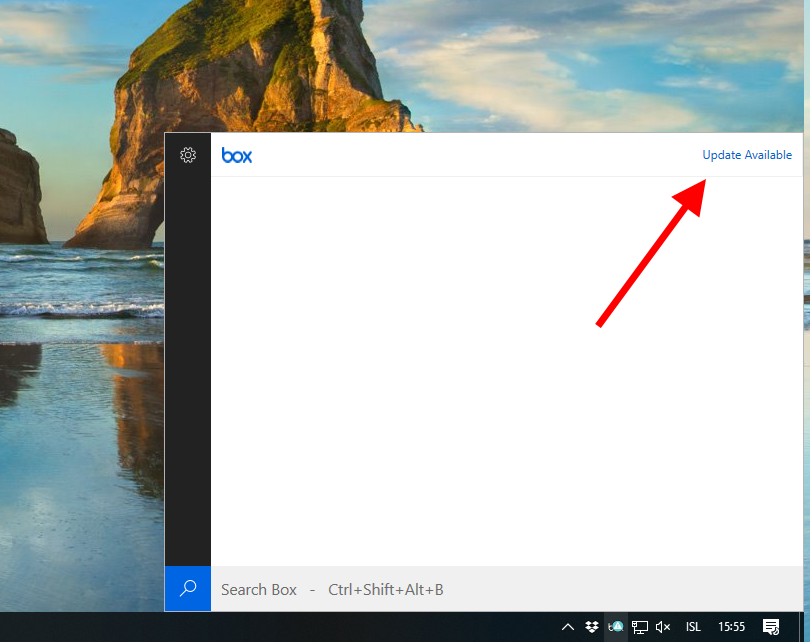Open Box settings gear icon
The image size is (810, 642).
point(188,155)
